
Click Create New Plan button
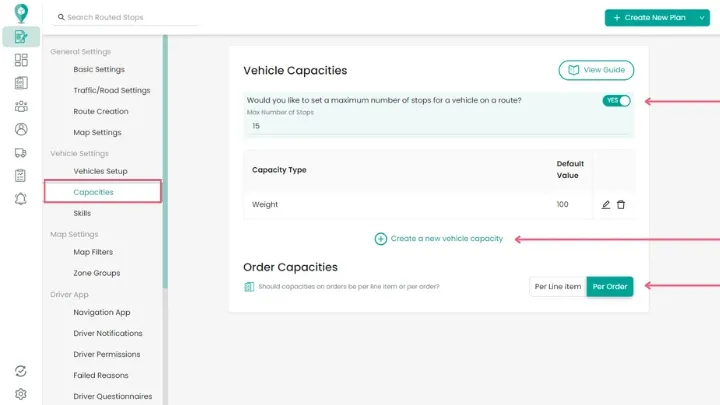click(649, 18)
